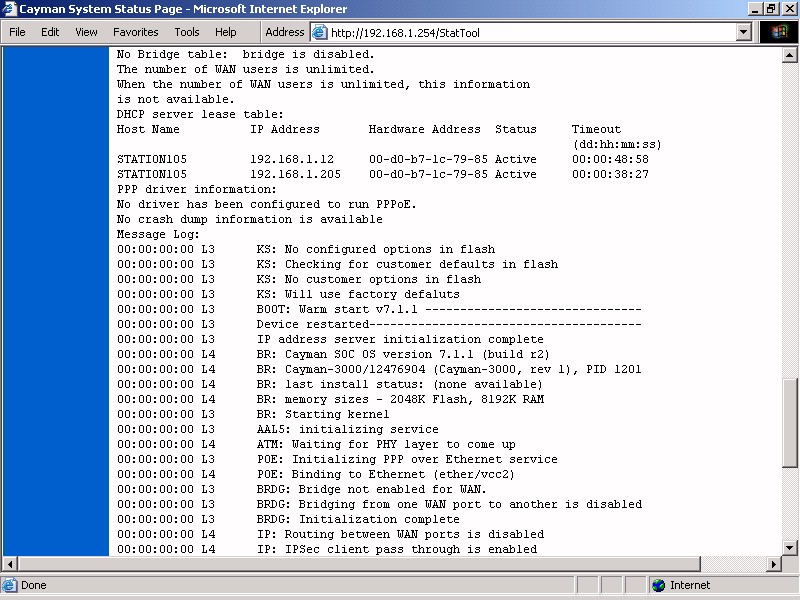The width and height of the screenshot is (800, 600).
Task: Click the Host Name column header
Action: tap(148, 129)
